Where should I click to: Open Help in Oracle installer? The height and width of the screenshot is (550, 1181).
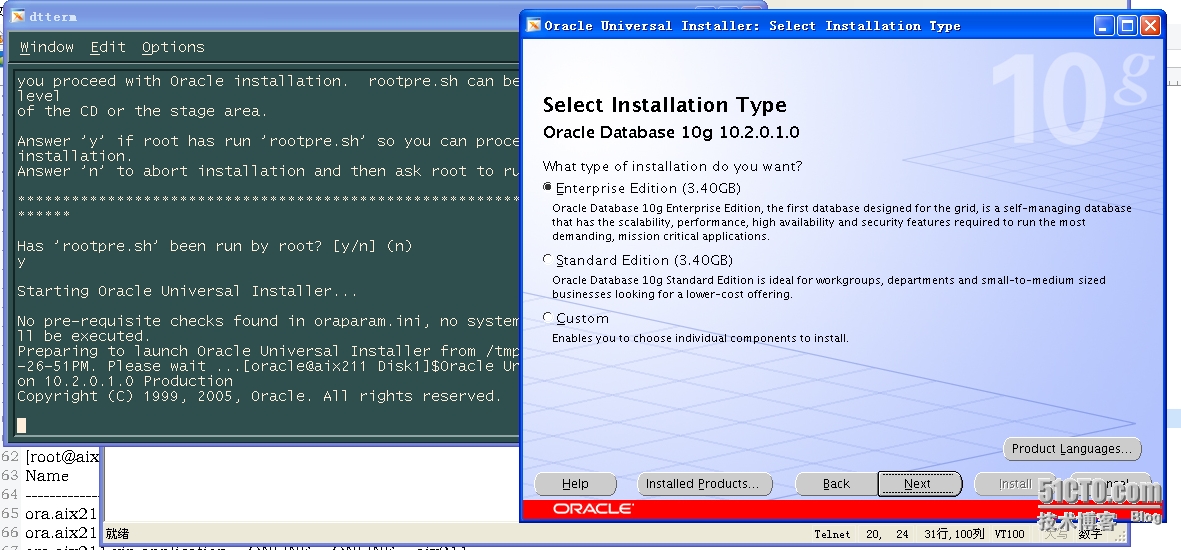pos(575,484)
